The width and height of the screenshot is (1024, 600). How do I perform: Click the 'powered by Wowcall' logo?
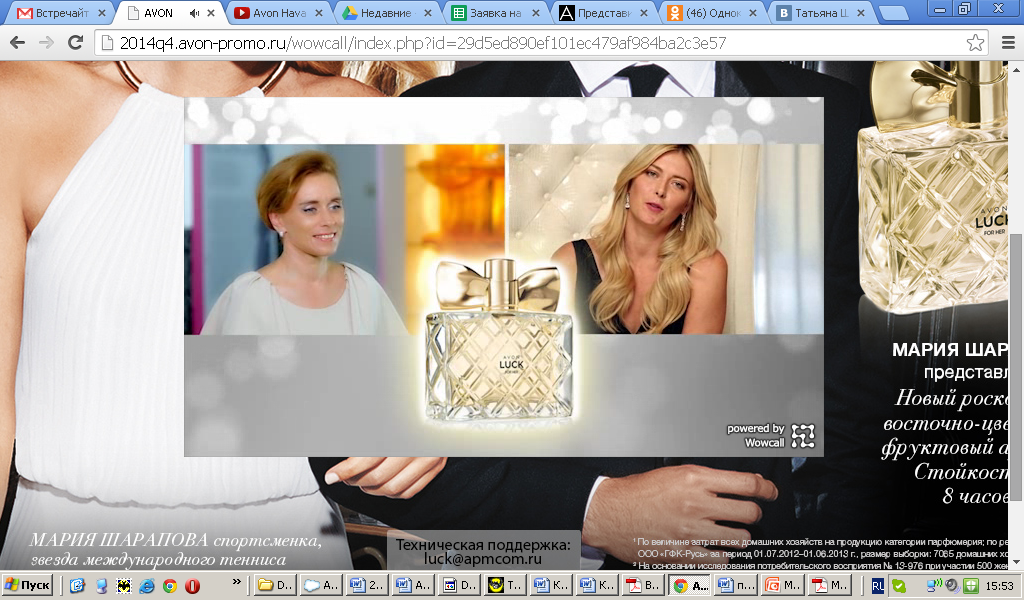tap(771, 436)
